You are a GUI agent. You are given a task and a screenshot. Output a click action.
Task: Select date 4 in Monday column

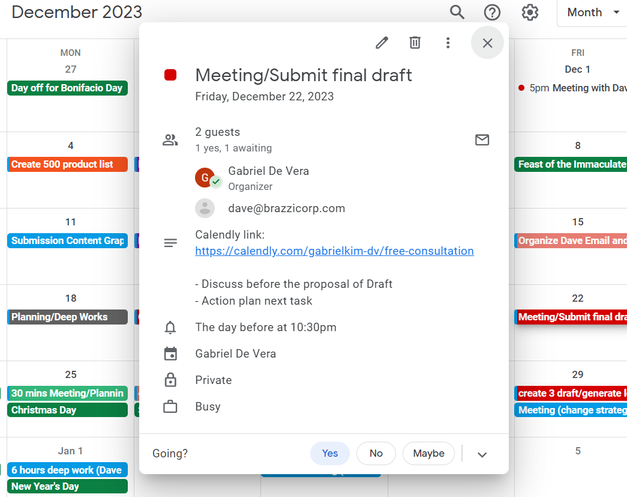coord(71,146)
